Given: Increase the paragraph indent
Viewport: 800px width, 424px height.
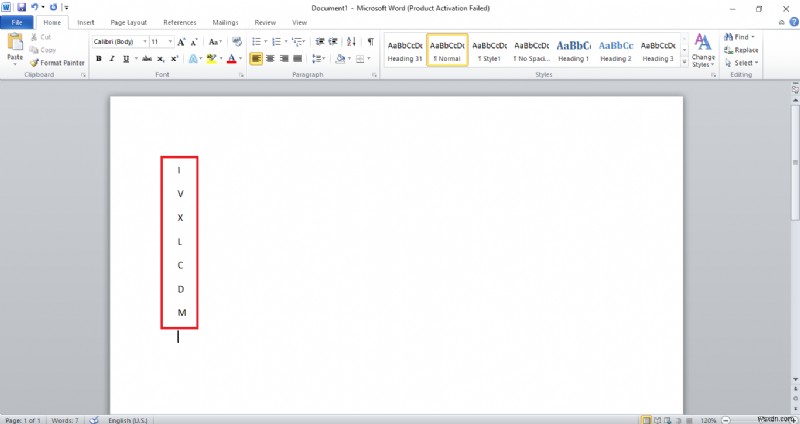Looking at the screenshot, I should 333,42.
